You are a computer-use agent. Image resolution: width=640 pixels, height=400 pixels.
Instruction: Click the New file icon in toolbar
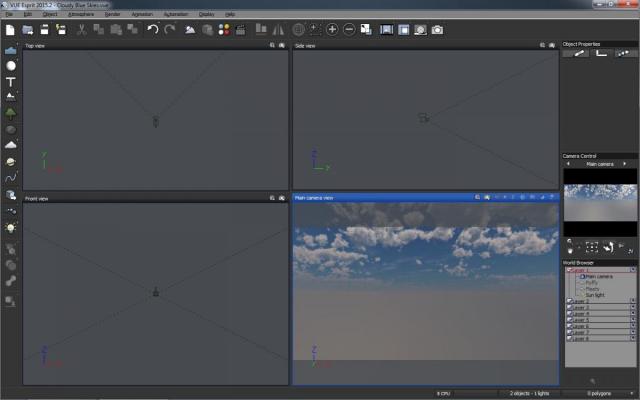(x=10, y=30)
